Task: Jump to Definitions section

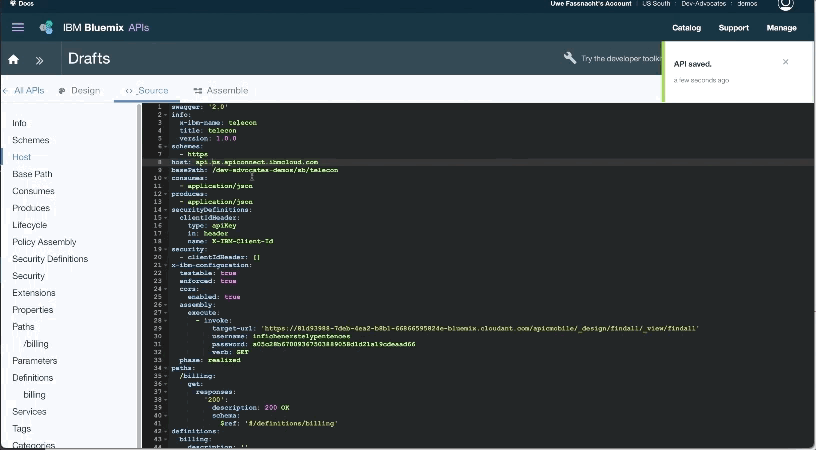Action: [x=33, y=378]
